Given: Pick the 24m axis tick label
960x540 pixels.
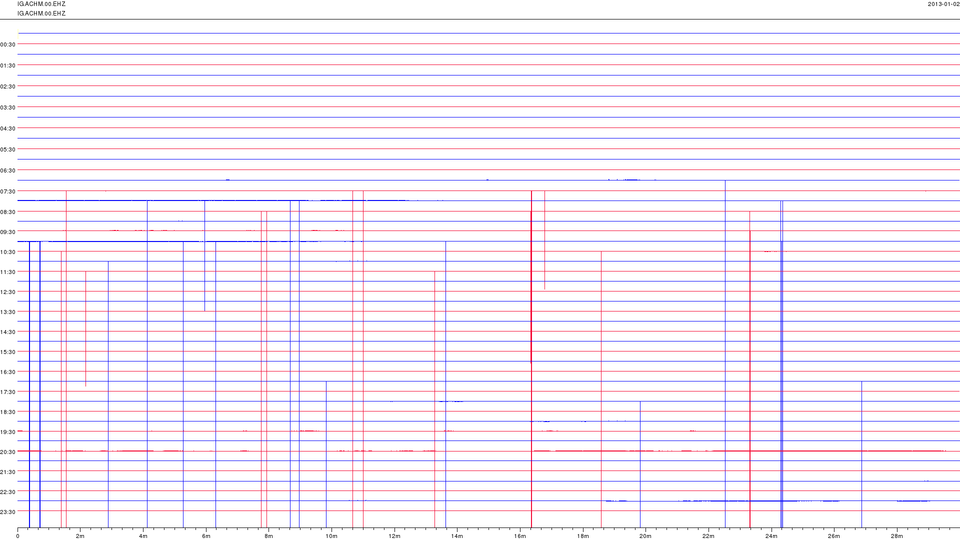Looking at the screenshot, I should click(771, 536).
